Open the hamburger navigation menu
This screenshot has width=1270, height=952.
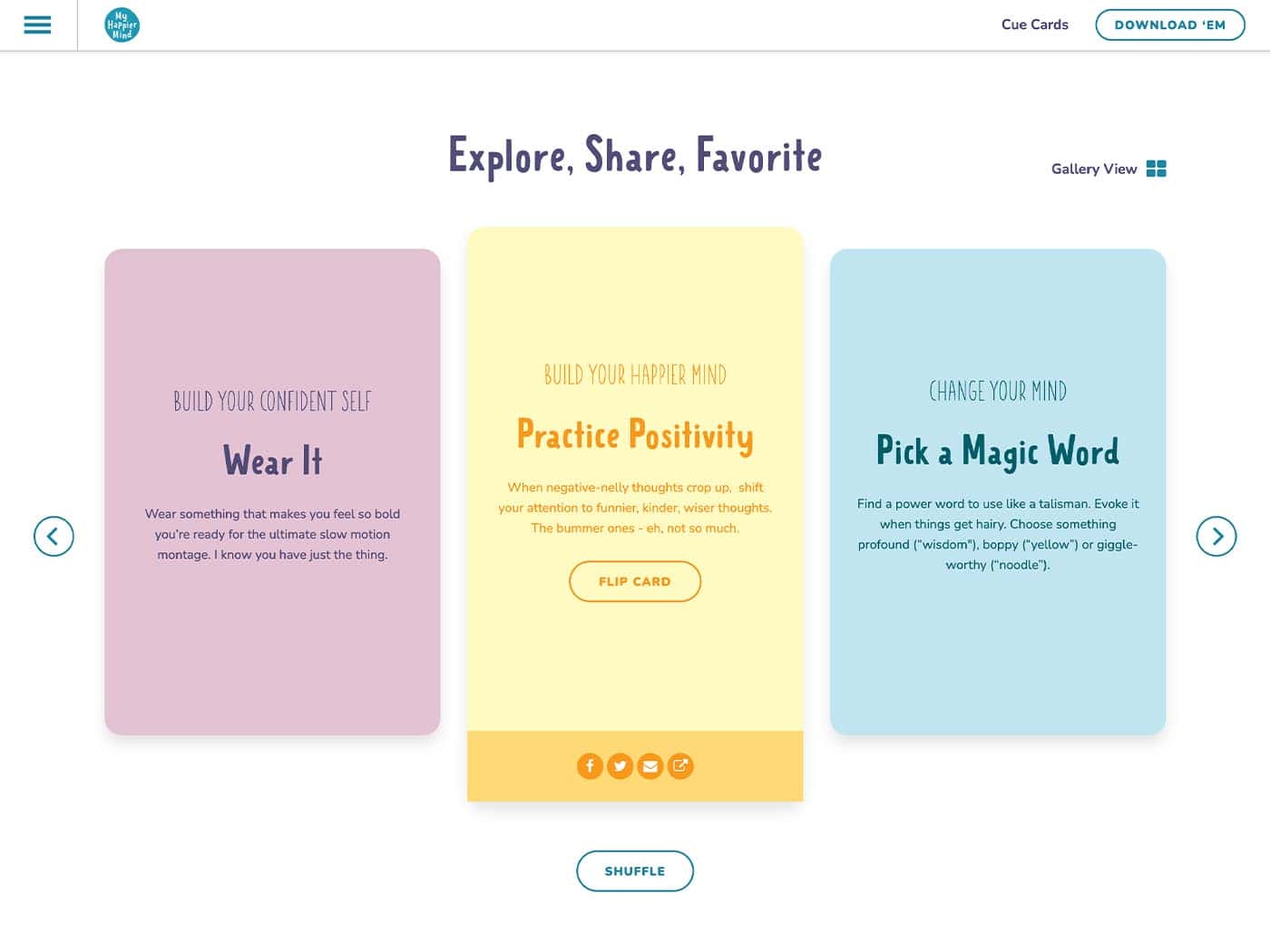pos(37,24)
